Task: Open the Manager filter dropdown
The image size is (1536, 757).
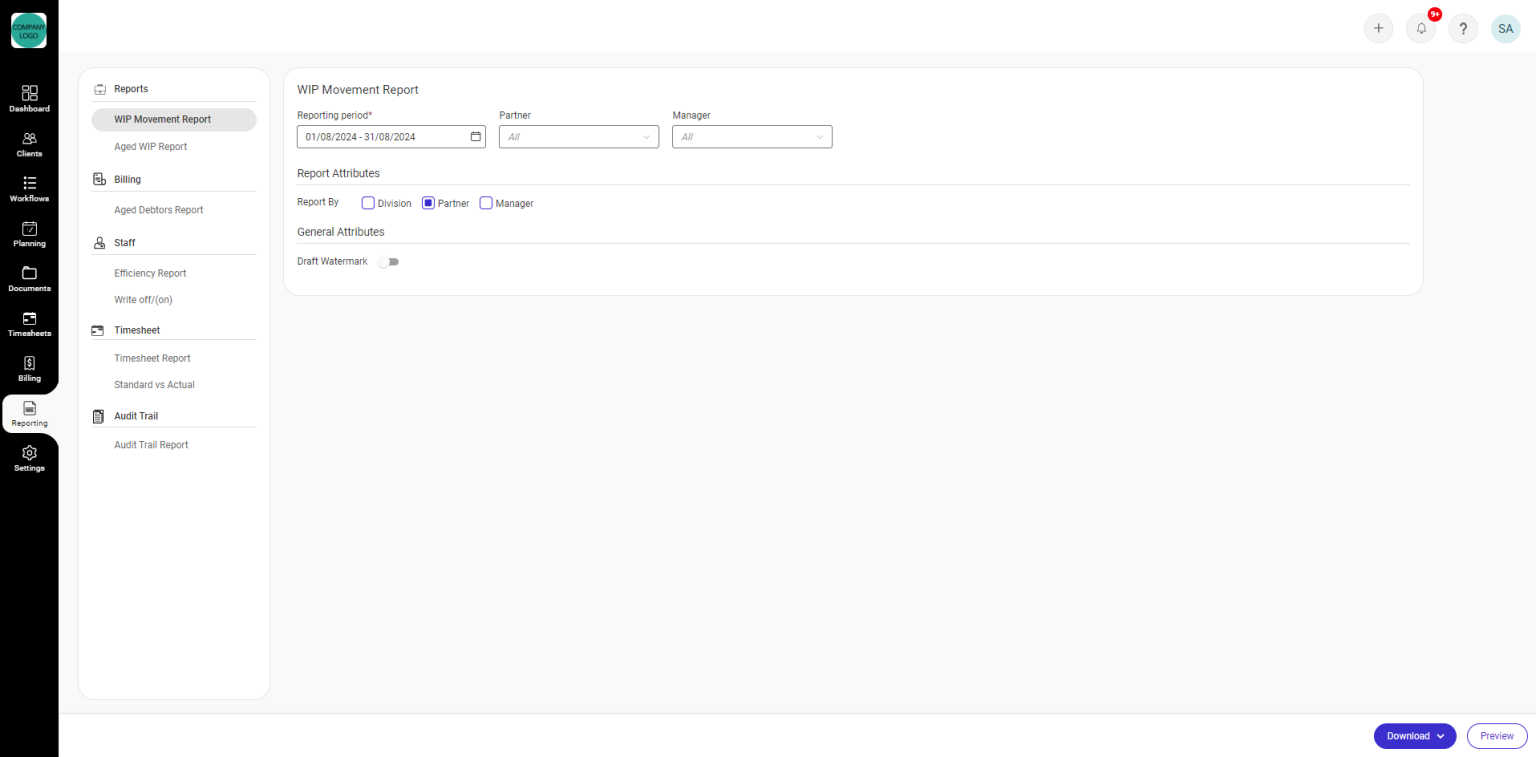Action: point(751,136)
